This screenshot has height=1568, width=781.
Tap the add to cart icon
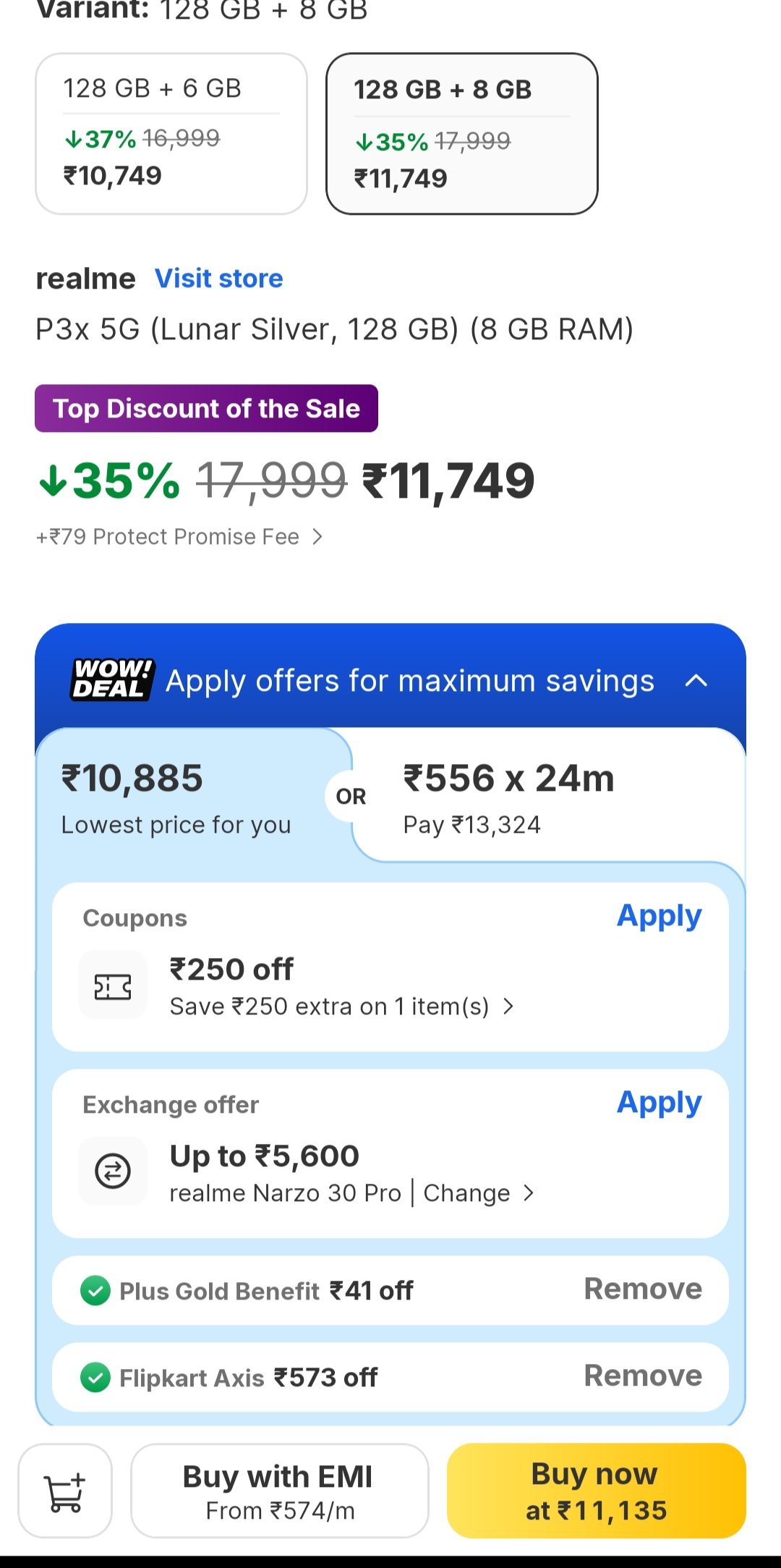65,1491
